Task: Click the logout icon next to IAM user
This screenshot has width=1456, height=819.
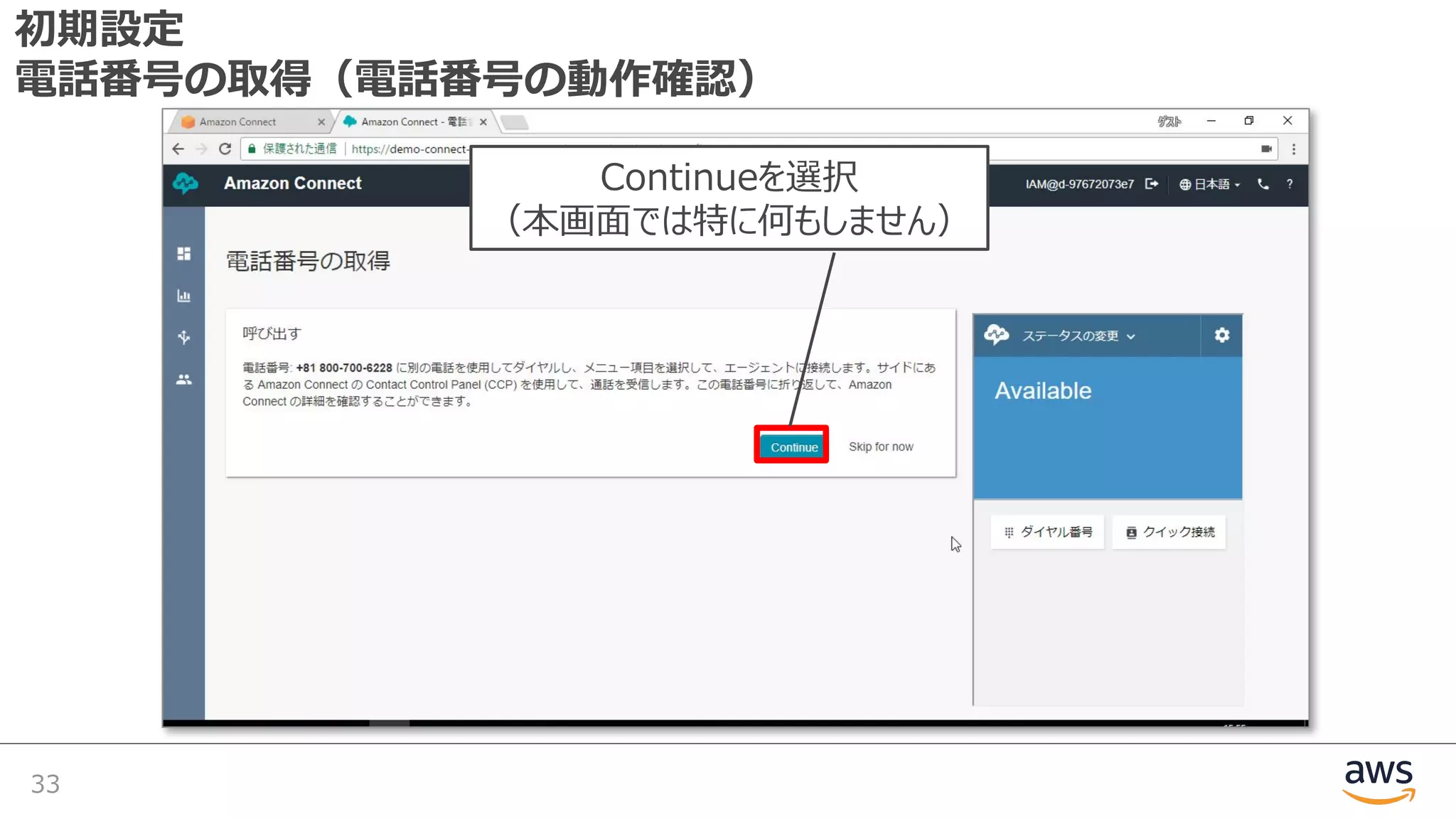Action: click(1152, 184)
